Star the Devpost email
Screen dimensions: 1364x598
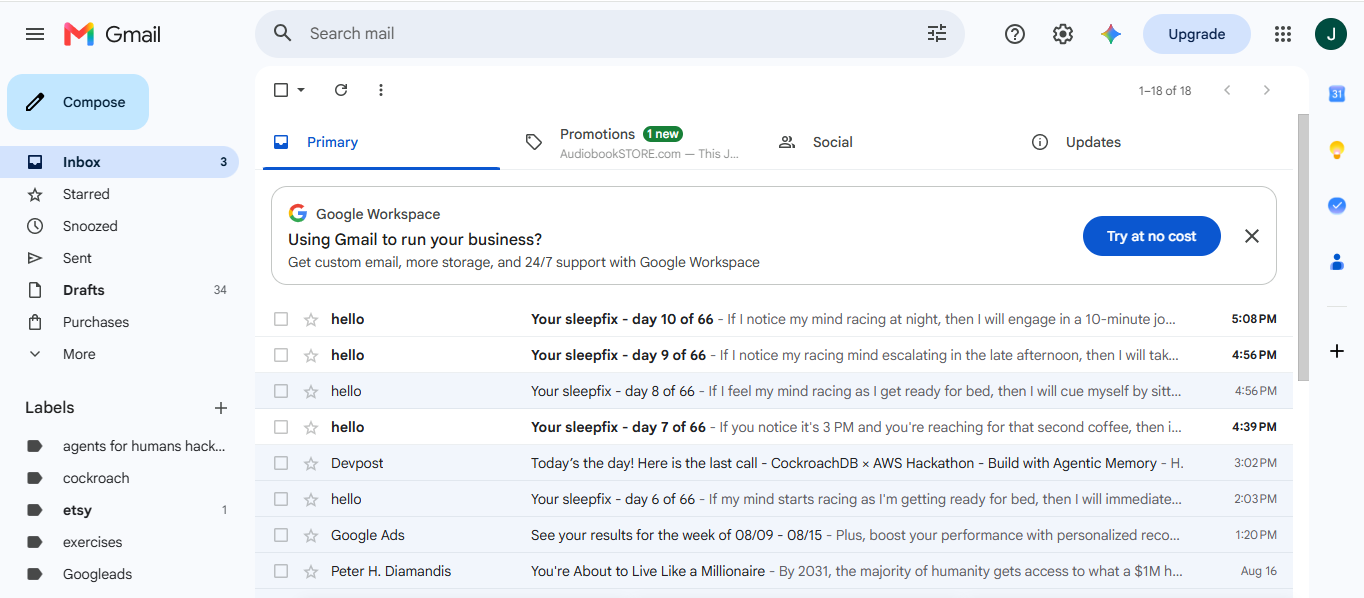(x=311, y=463)
